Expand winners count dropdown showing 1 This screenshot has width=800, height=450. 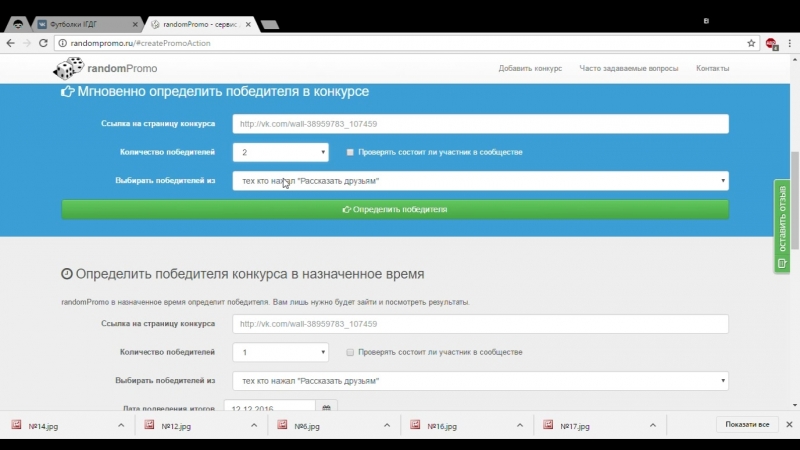(x=280, y=352)
